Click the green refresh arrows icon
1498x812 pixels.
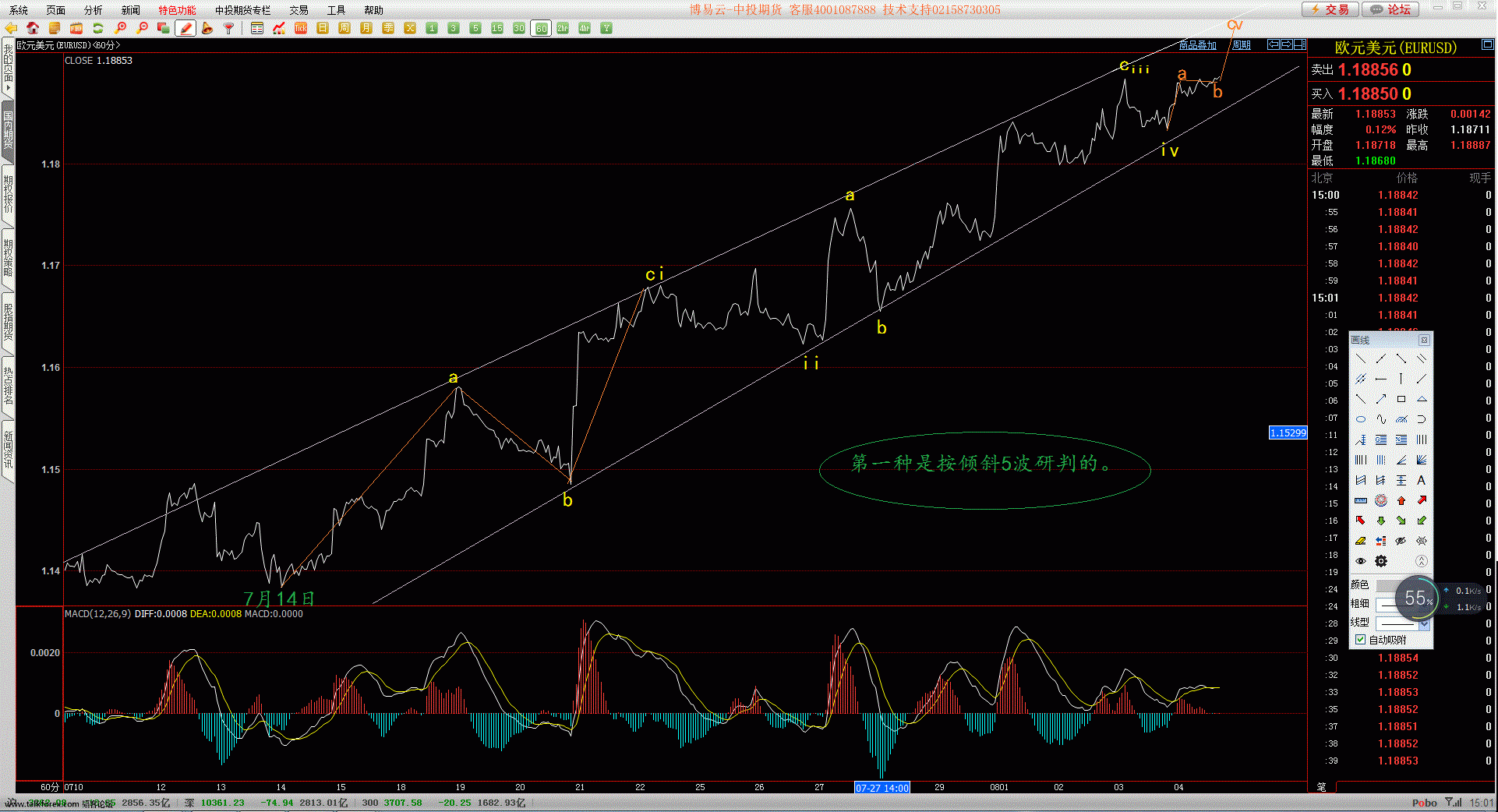[x=98, y=28]
